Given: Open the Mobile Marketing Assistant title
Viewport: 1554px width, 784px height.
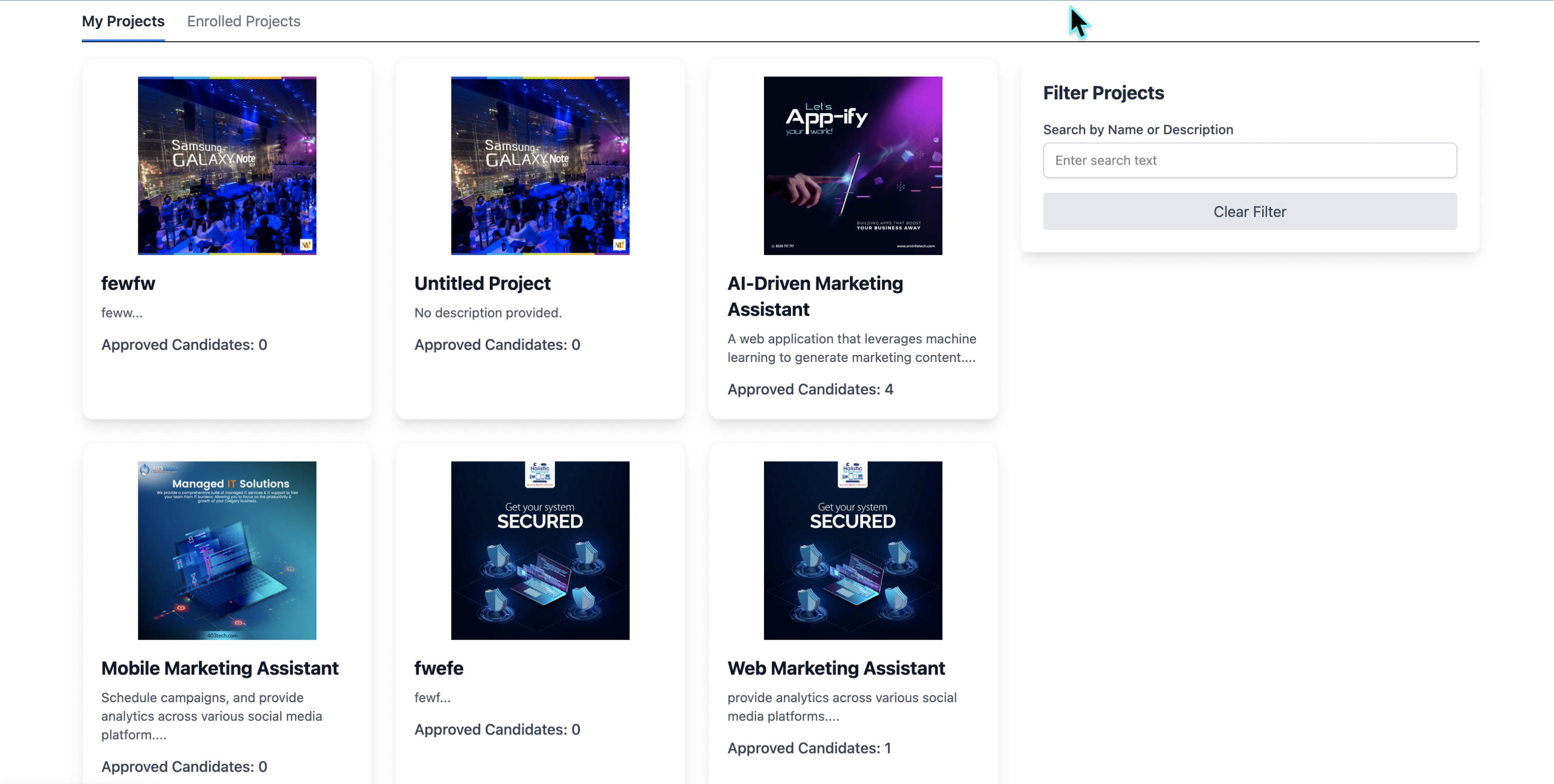Looking at the screenshot, I should click(x=220, y=668).
